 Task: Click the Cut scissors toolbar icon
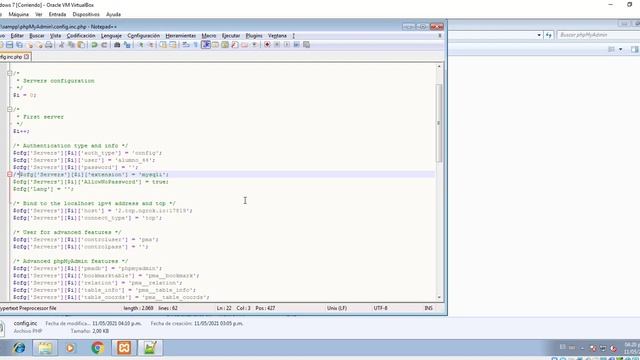(x=61, y=44)
